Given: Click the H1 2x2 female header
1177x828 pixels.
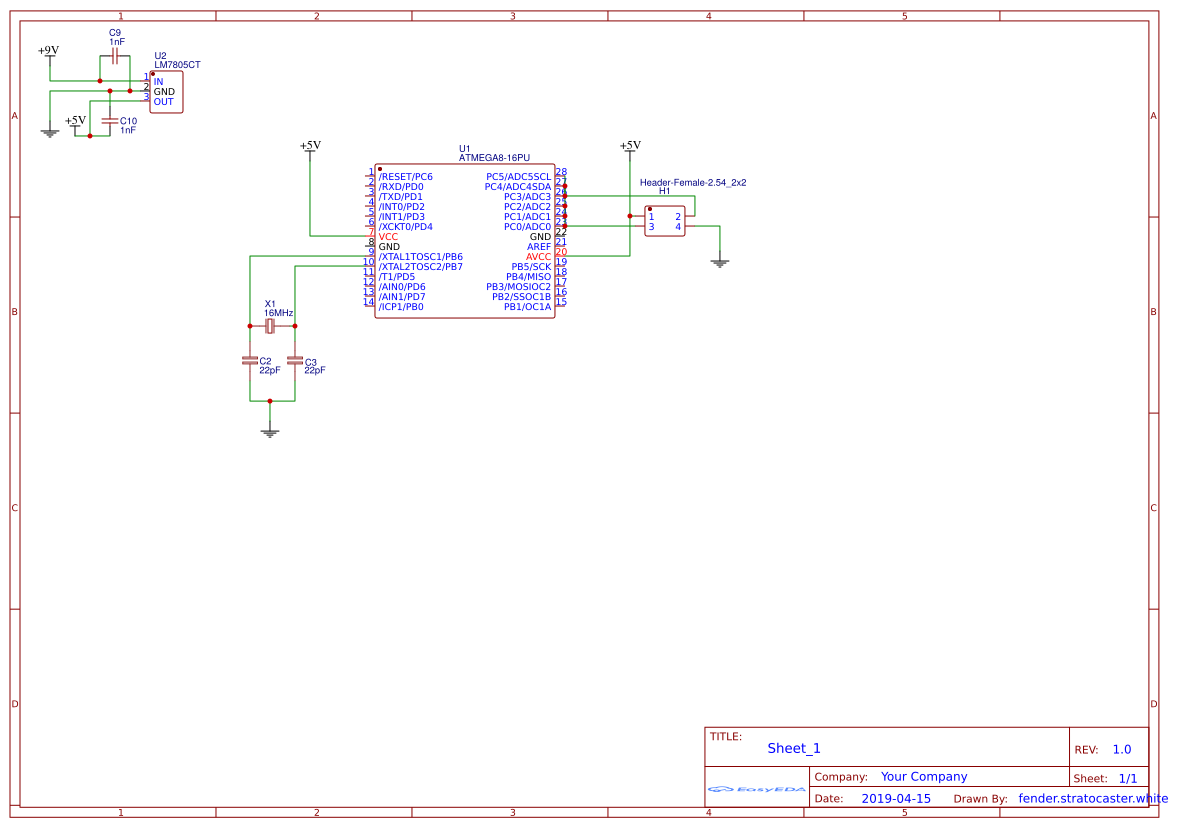Looking at the screenshot, I should click(x=664, y=221).
